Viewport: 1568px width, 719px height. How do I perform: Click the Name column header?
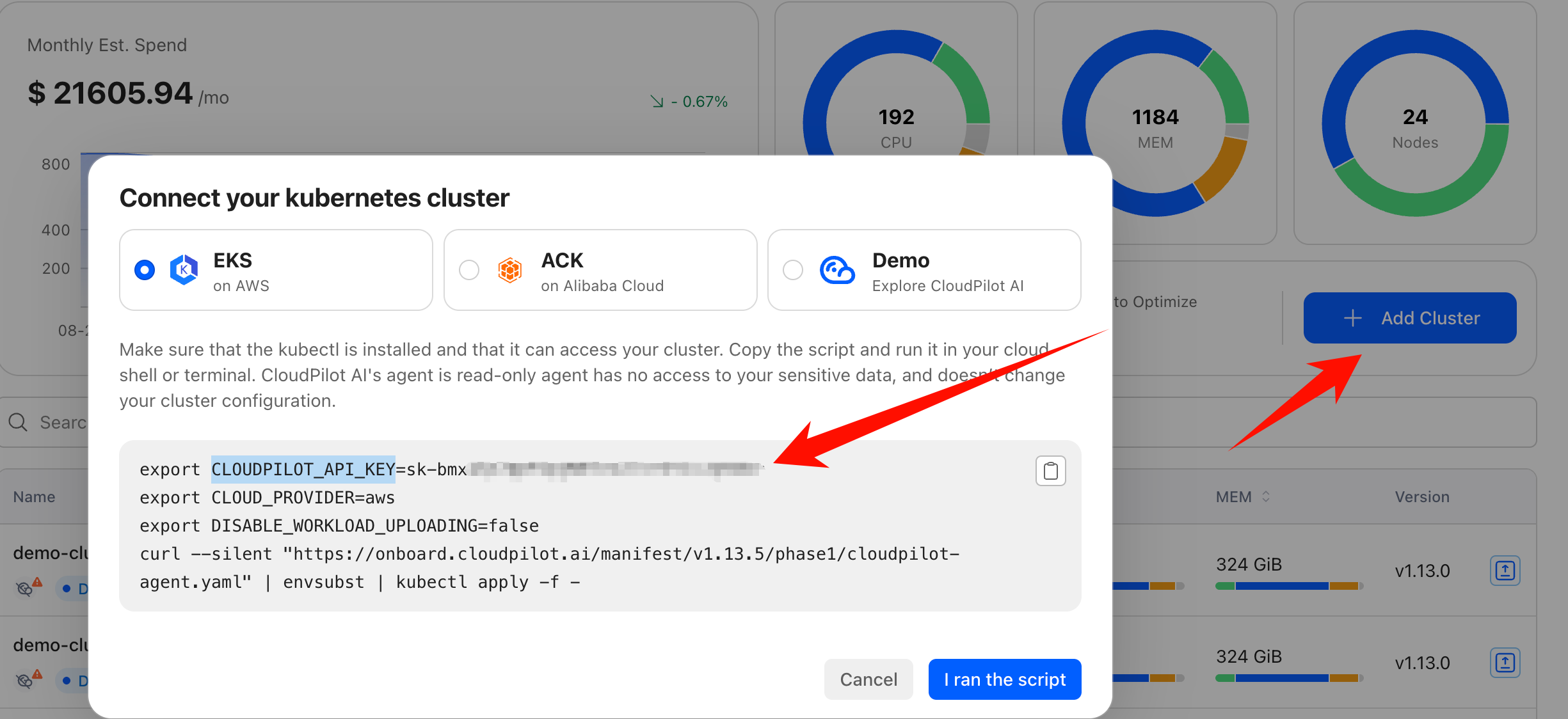click(x=35, y=497)
